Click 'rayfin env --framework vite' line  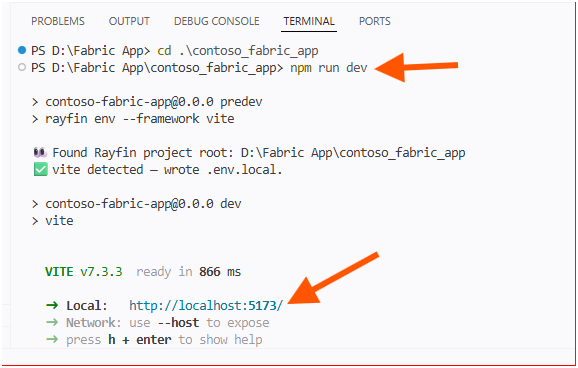(133, 119)
